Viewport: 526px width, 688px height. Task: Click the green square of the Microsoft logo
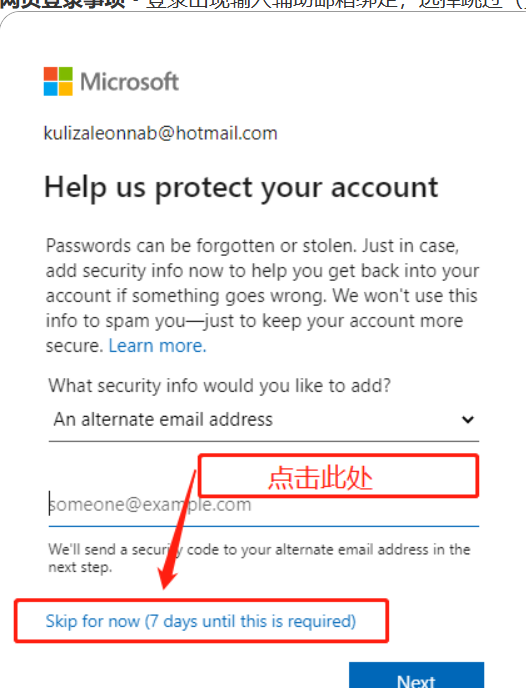click(x=66, y=74)
